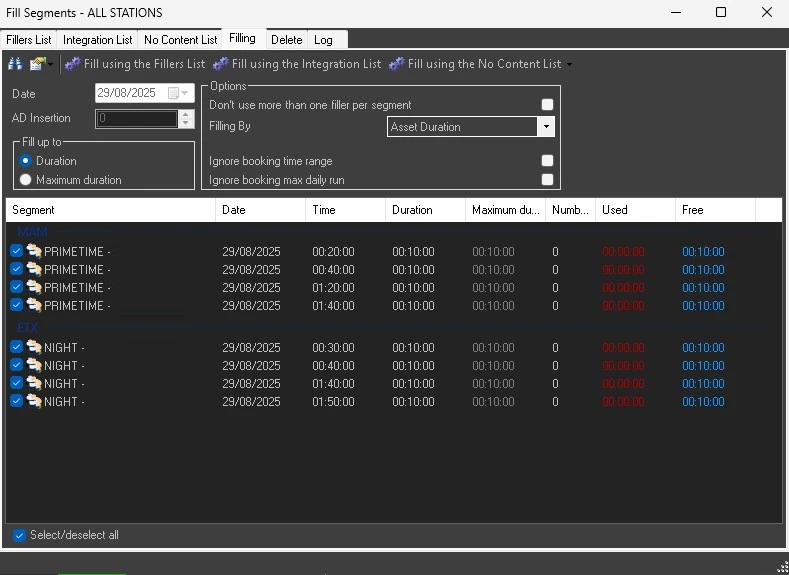Enable Don't use more than one filler checkbox

[547, 105]
